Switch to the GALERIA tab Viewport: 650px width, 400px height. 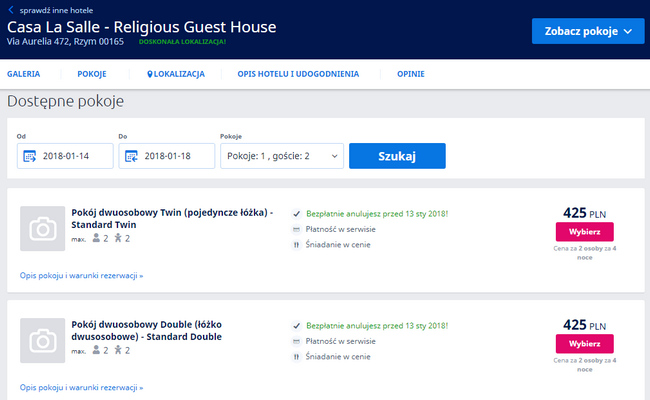[x=24, y=74]
